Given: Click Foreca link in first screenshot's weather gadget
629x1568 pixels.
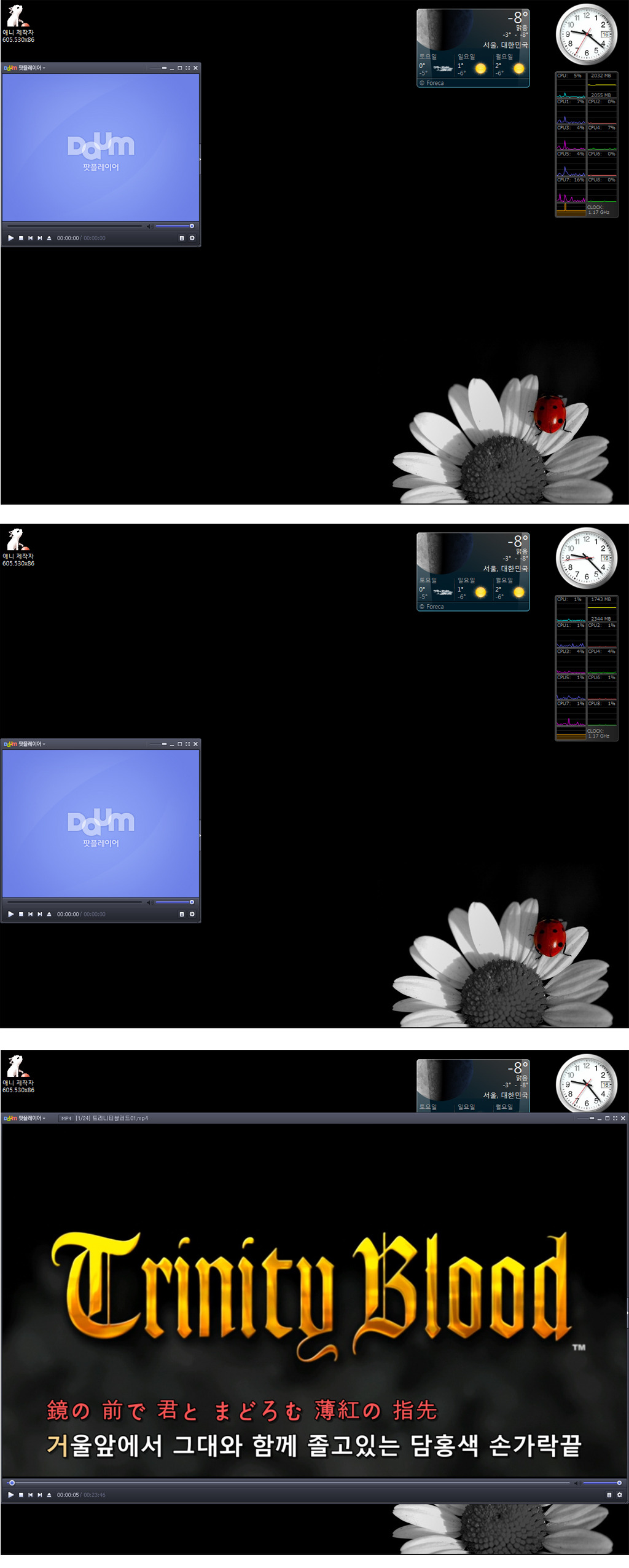Looking at the screenshot, I should pos(432,83).
